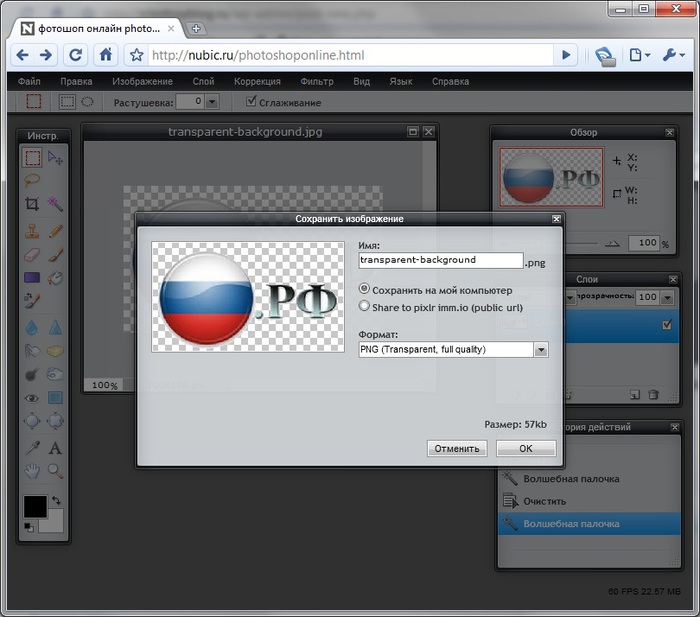Screen dimensions: 700x617
Task: Click the Имя file name input field
Action: (x=441, y=260)
